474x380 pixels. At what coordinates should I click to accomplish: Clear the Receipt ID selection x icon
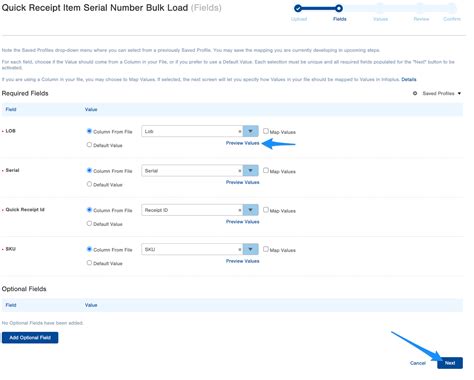(239, 210)
